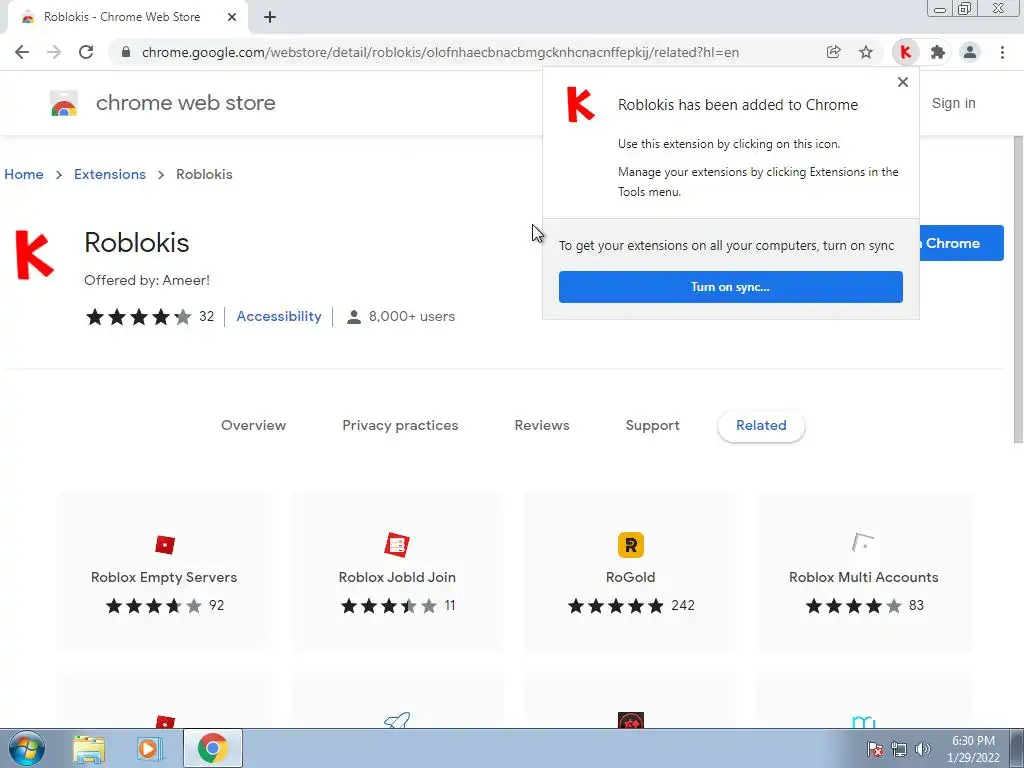
Task: Reload the page with the refresh icon
Action: (x=86, y=52)
